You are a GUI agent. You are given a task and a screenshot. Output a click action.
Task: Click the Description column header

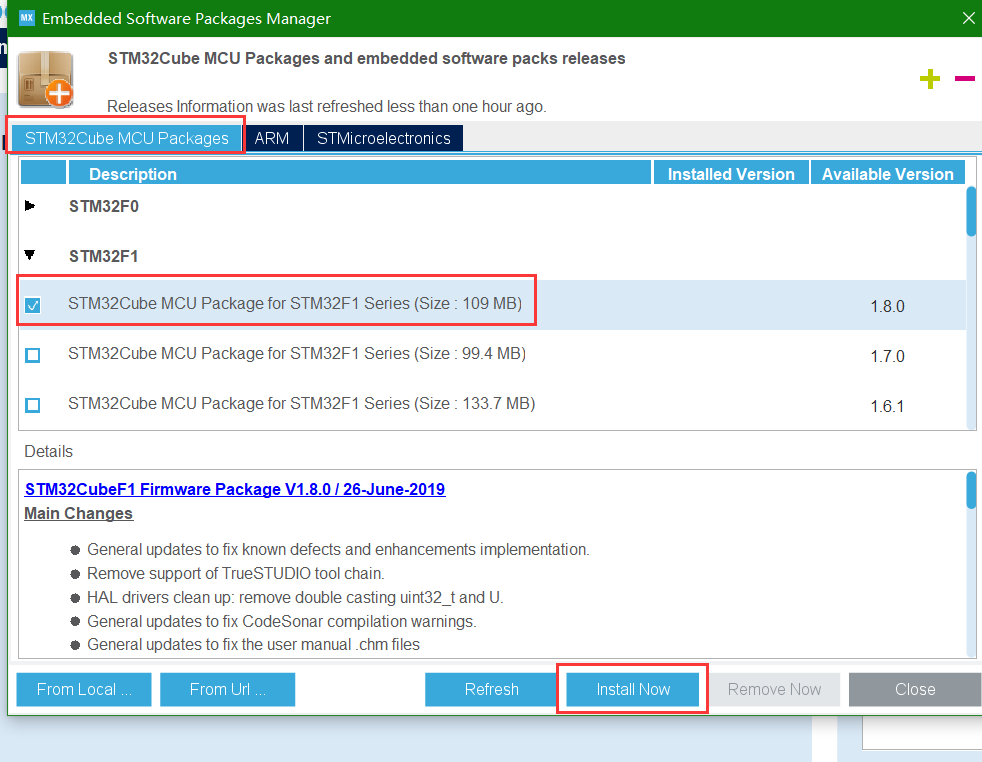(359, 173)
